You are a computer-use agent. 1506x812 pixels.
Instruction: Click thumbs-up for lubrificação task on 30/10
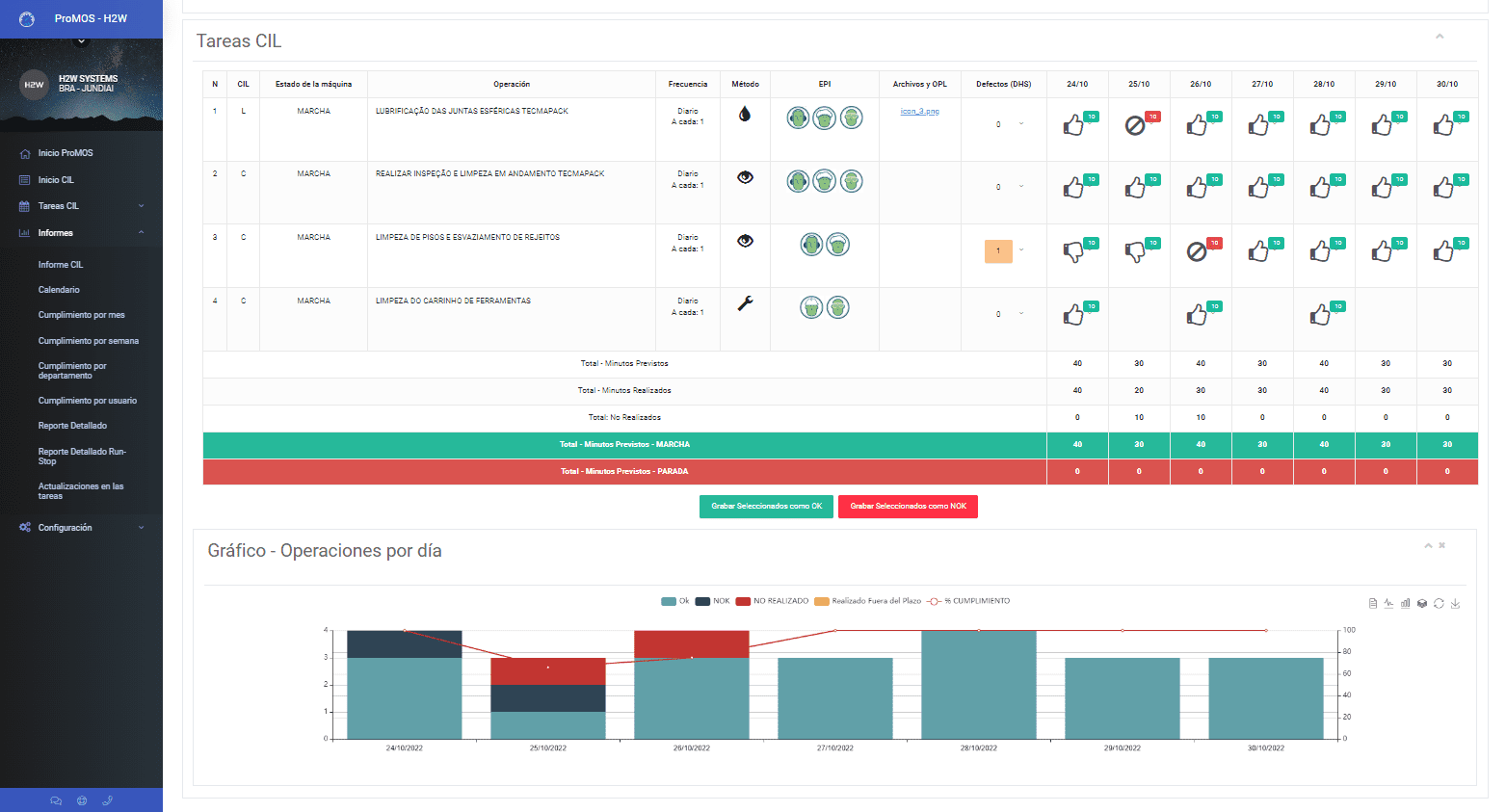tap(1443, 125)
